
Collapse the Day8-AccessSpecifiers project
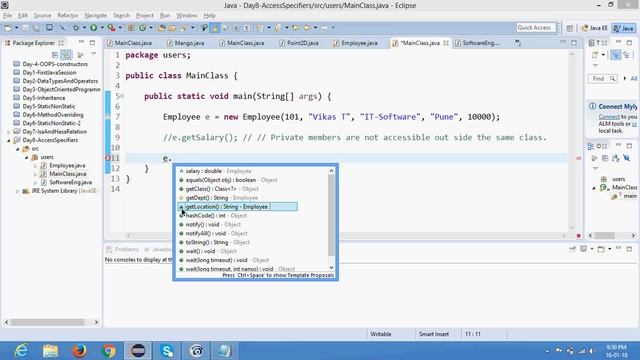(x=9, y=140)
